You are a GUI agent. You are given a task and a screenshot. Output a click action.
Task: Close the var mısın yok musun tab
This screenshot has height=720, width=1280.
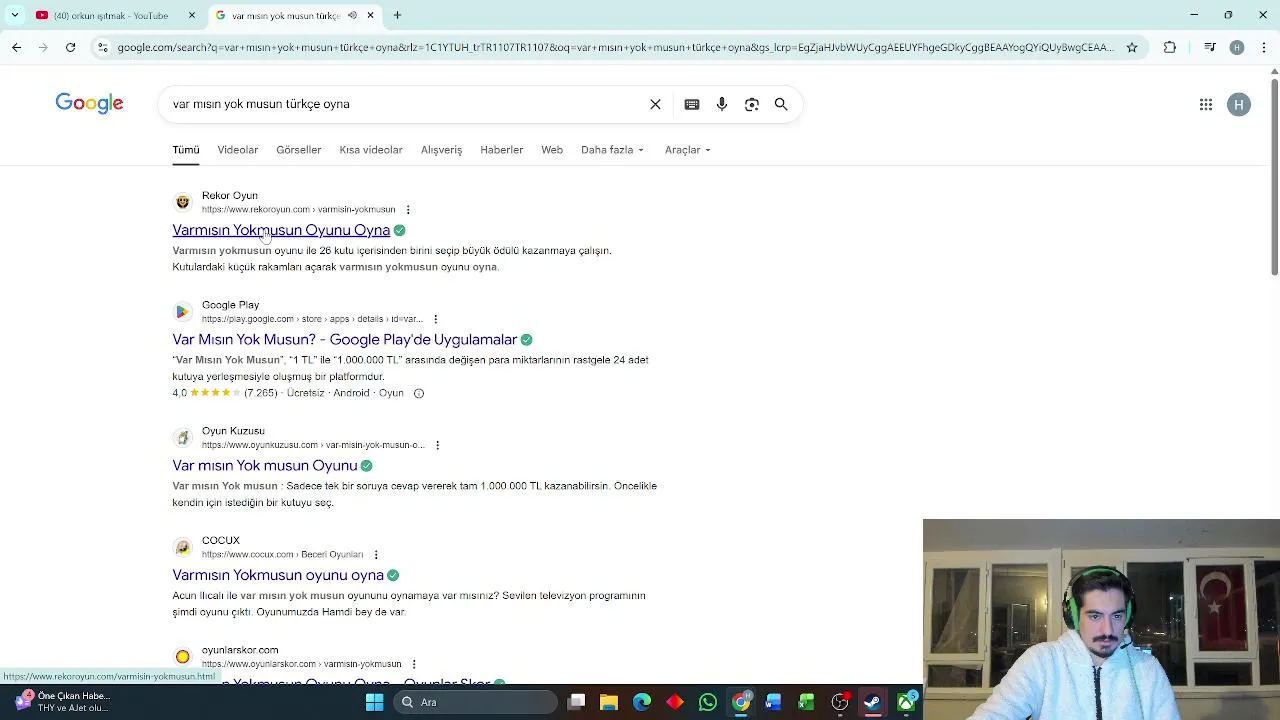(x=370, y=15)
